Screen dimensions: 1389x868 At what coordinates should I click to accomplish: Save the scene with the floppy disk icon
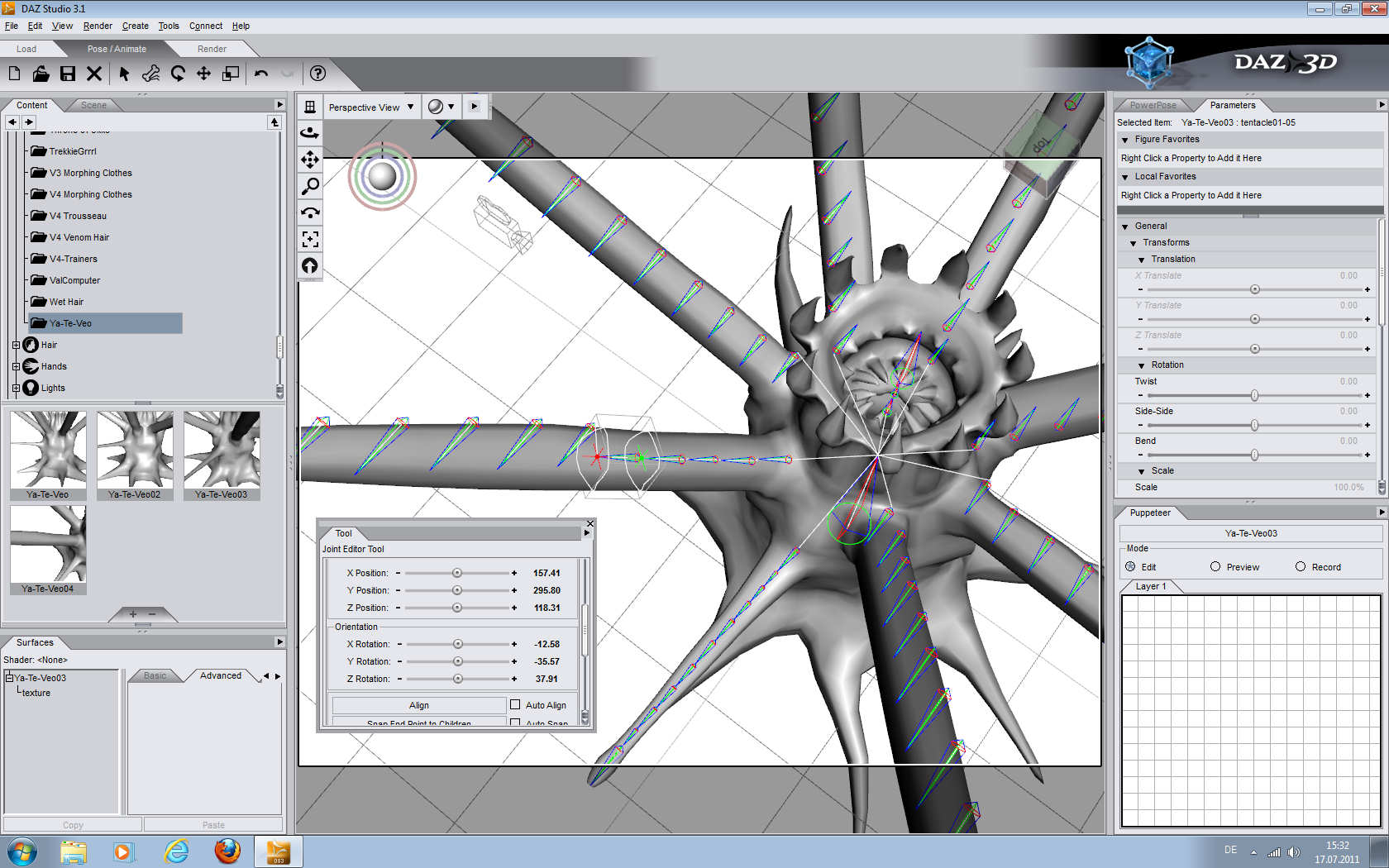(x=68, y=74)
